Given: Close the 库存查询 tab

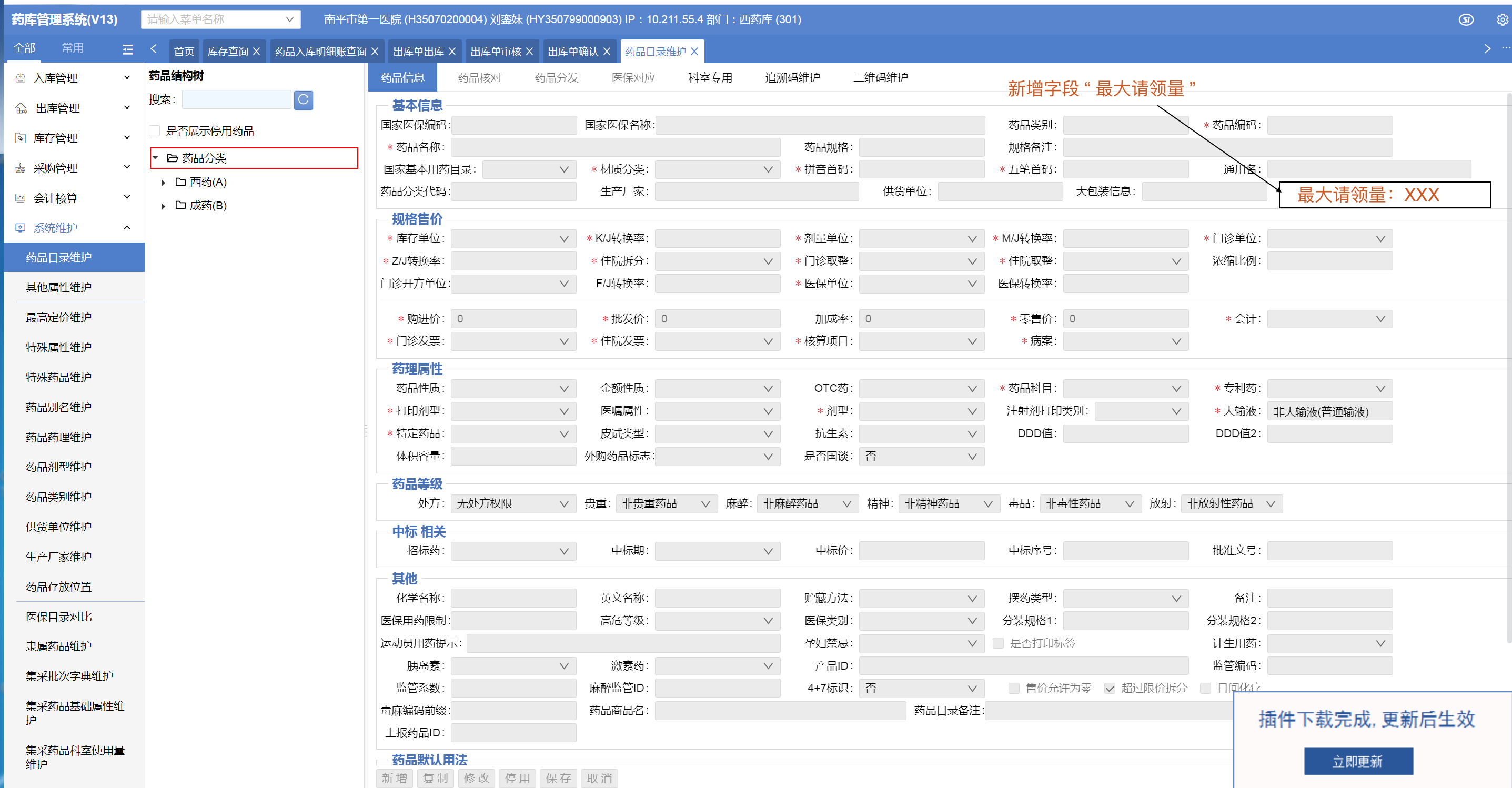Looking at the screenshot, I should (x=257, y=52).
